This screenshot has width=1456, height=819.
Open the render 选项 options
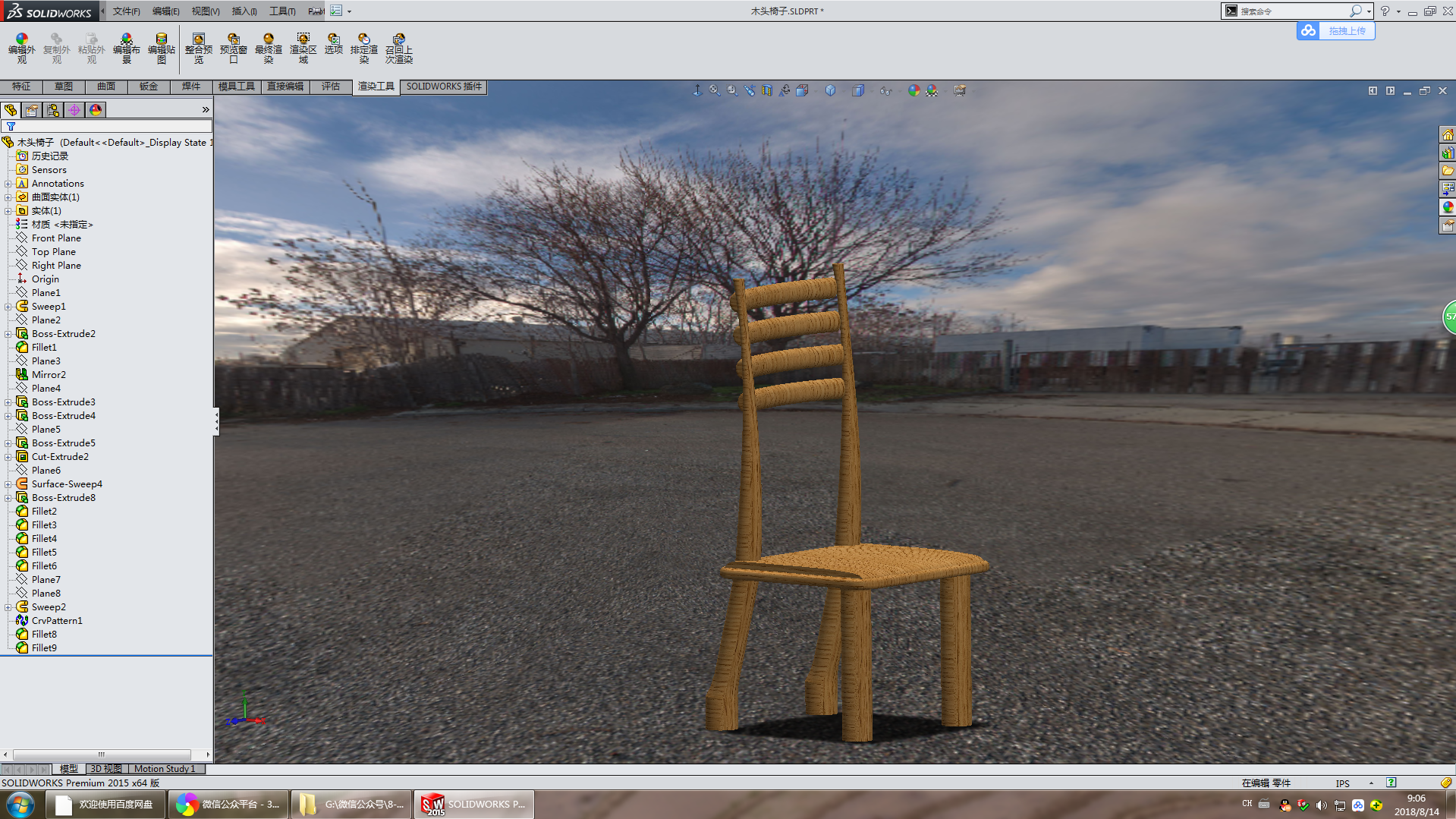click(334, 43)
